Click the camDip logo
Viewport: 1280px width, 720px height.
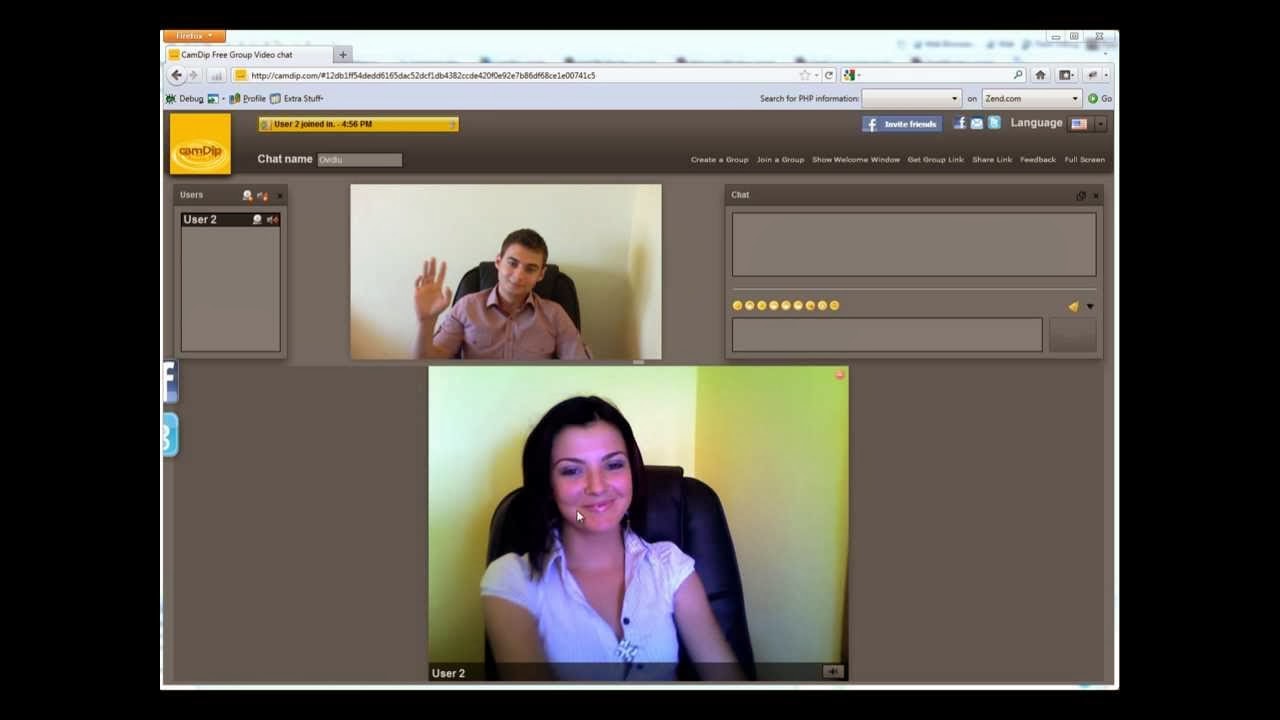point(200,144)
